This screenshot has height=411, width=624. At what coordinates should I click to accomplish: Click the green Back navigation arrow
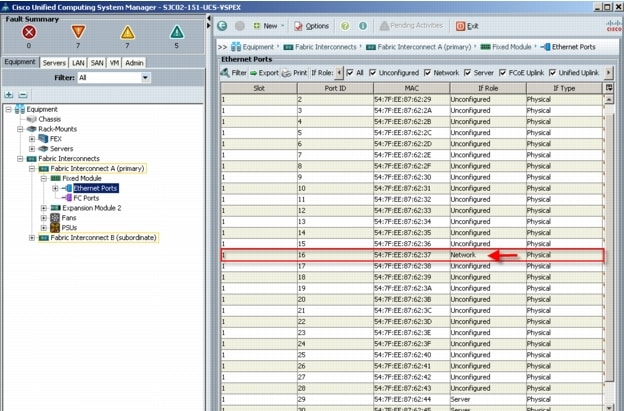coord(222,26)
